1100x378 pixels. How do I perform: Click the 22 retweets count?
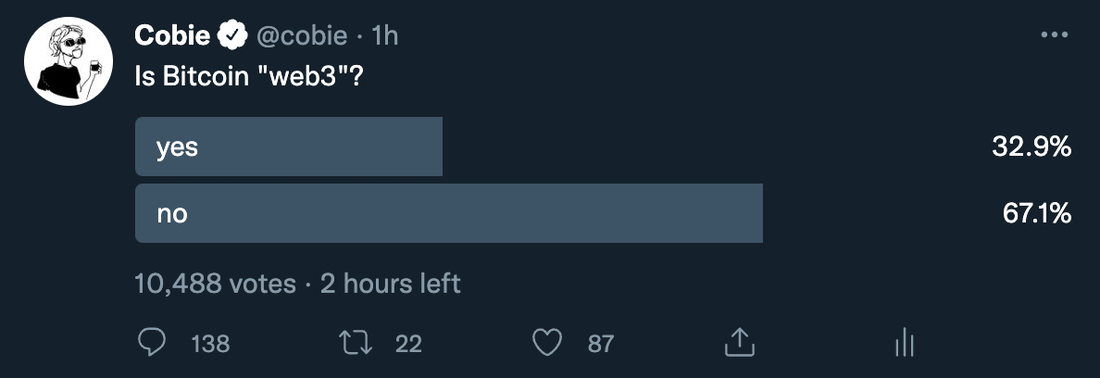coord(408,344)
